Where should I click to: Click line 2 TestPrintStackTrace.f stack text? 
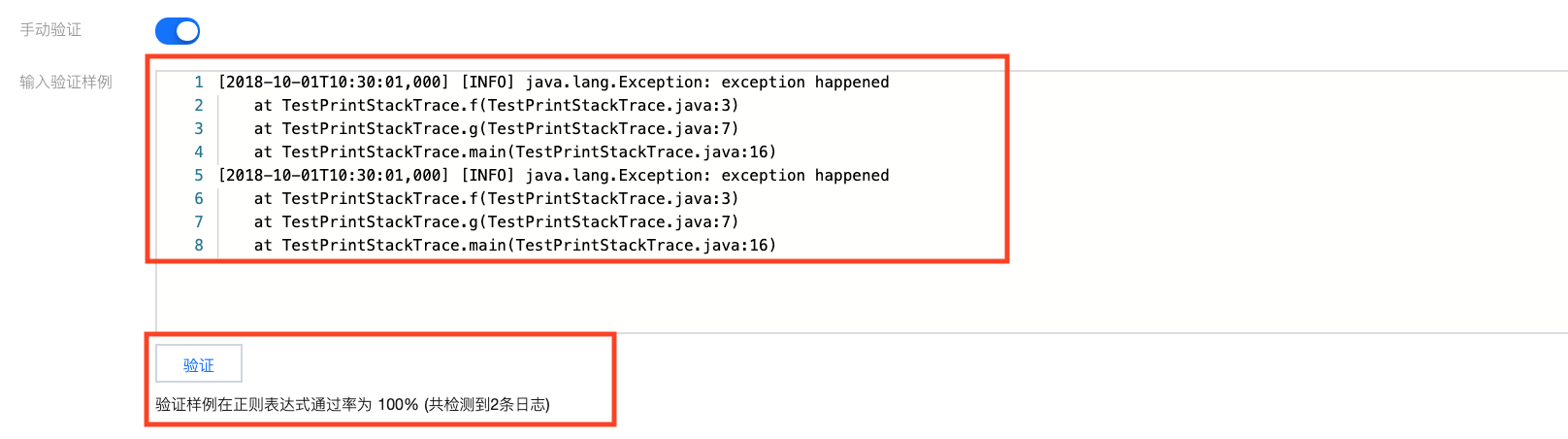point(495,106)
